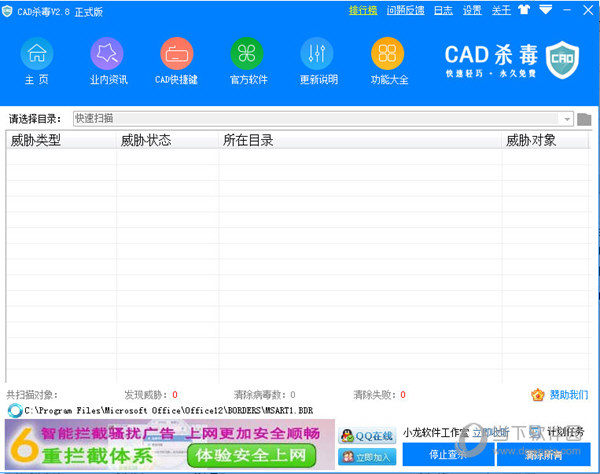Open the 功能大全 all features icon
600x474 pixels.
387,54
